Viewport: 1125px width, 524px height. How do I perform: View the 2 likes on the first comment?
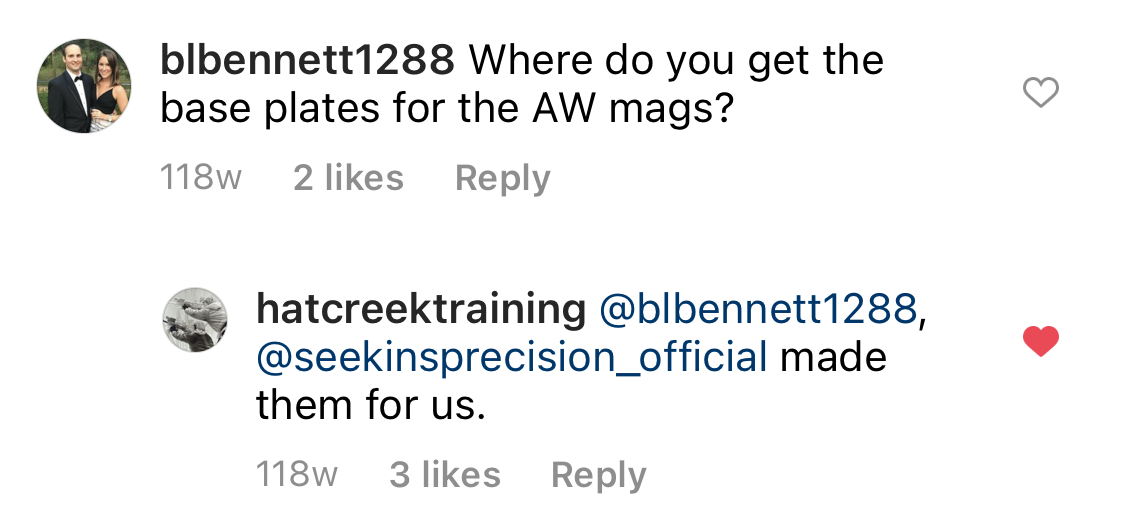(x=348, y=178)
